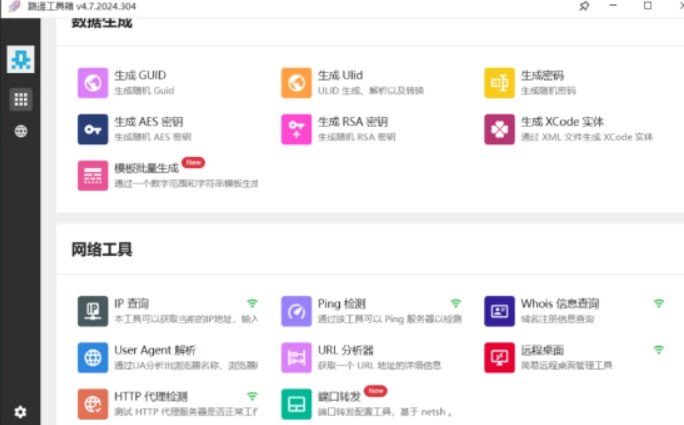Viewport: 684px width, 425px height.
Task: Open the 生成 AES 密钥 key icon
Action: tap(92, 129)
